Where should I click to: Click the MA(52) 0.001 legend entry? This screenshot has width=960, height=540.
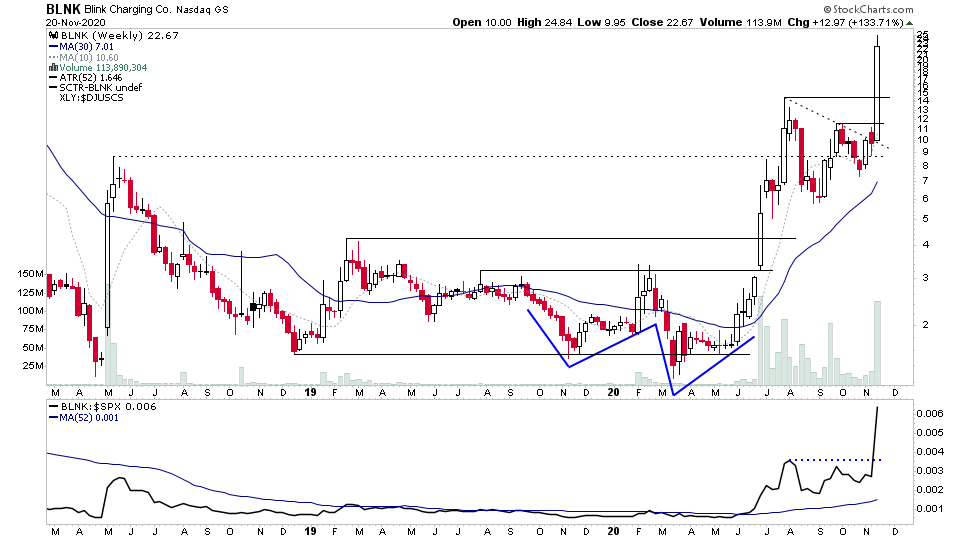click(89, 418)
